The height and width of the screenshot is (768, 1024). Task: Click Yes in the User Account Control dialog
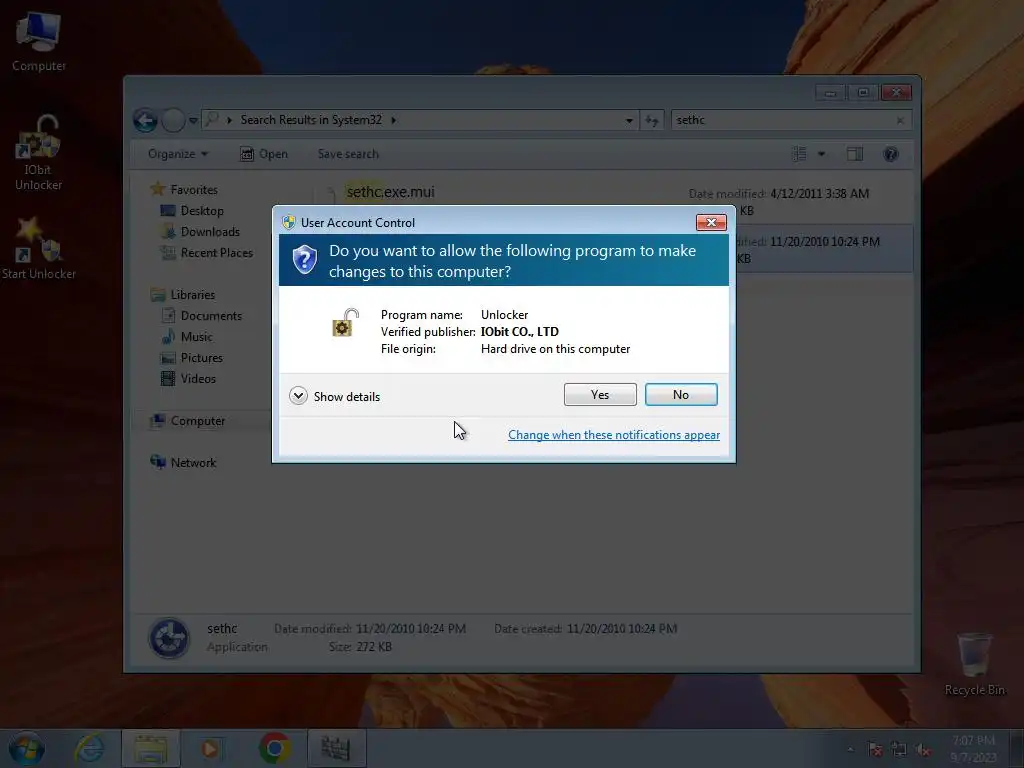pyautogui.click(x=600, y=394)
